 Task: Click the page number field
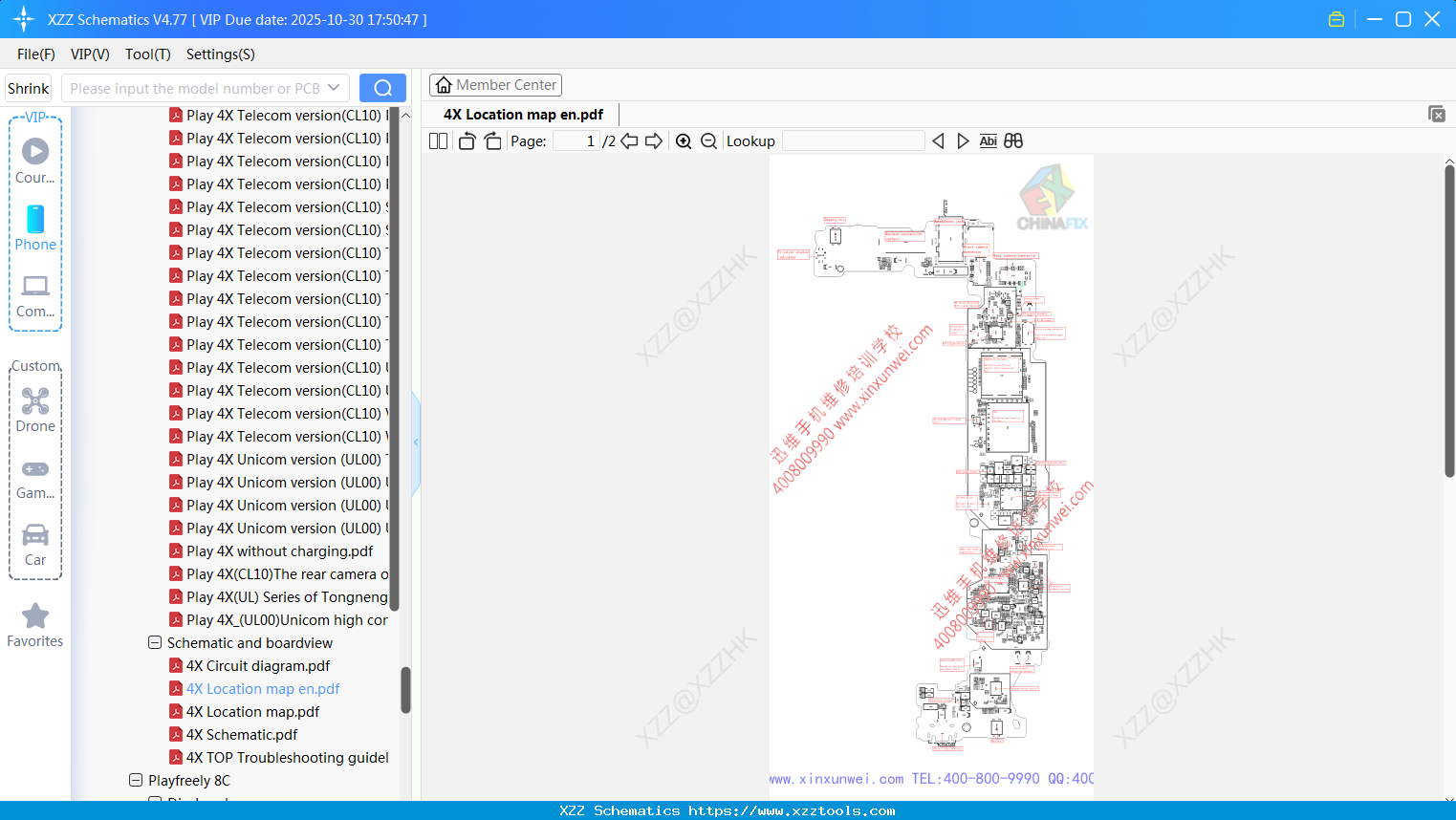point(576,140)
